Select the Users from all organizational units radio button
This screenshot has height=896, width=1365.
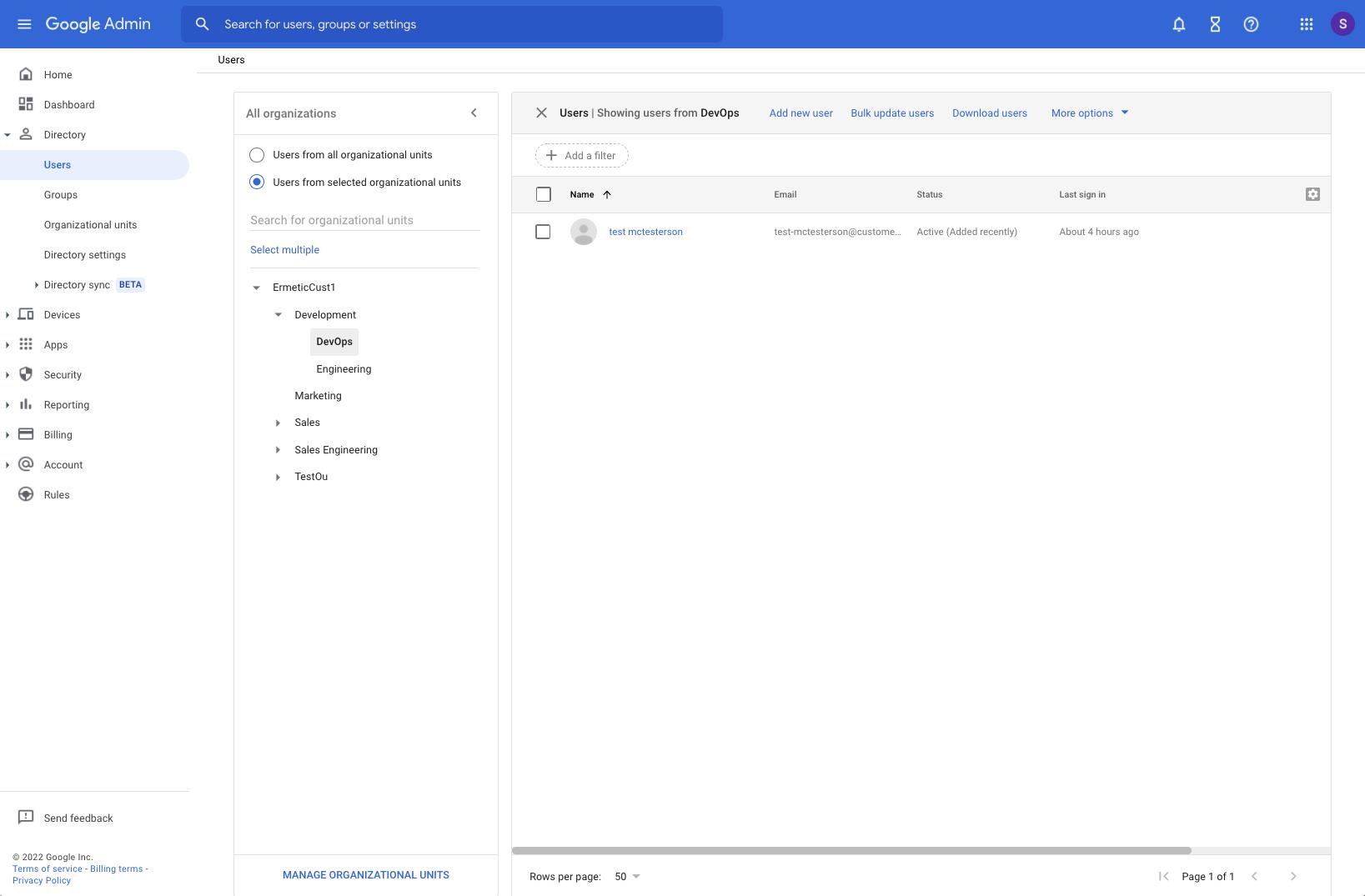tap(256, 154)
